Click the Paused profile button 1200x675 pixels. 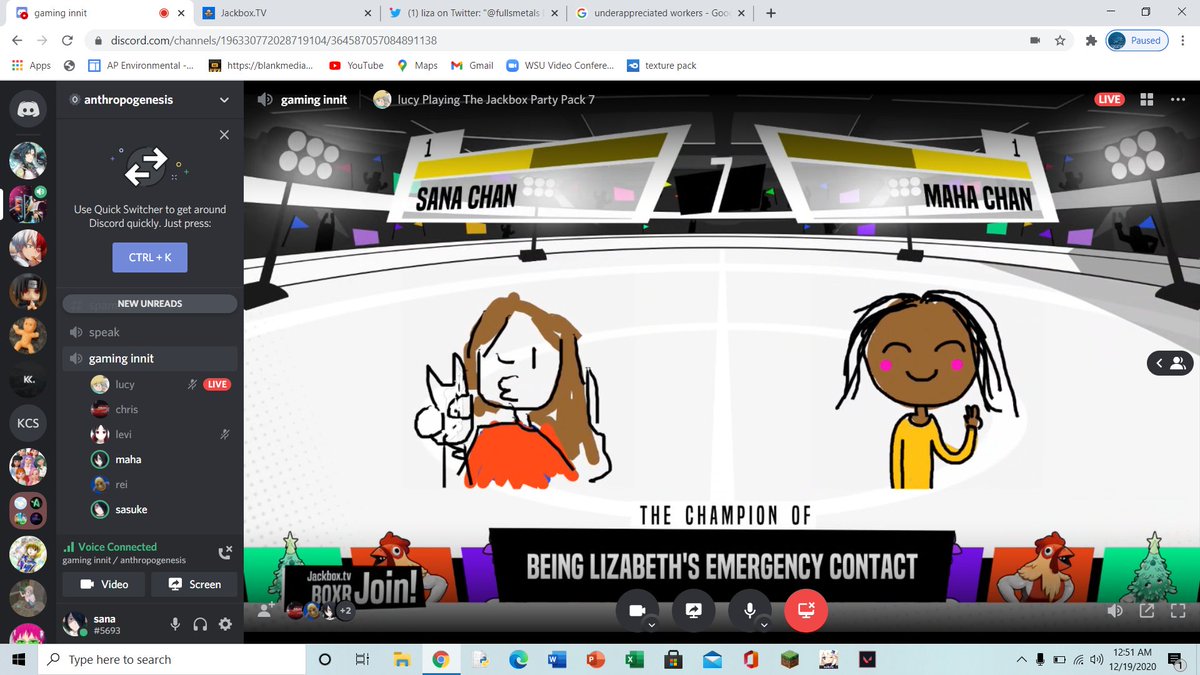coord(1136,40)
